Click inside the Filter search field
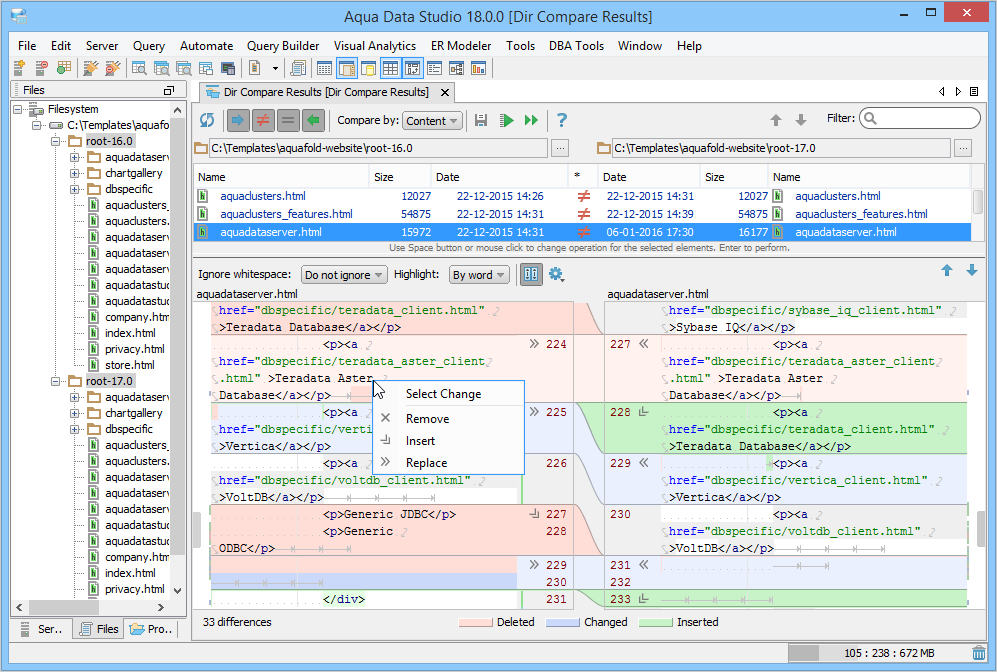Image resolution: width=997 pixels, height=672 pixels. point(927,119)
